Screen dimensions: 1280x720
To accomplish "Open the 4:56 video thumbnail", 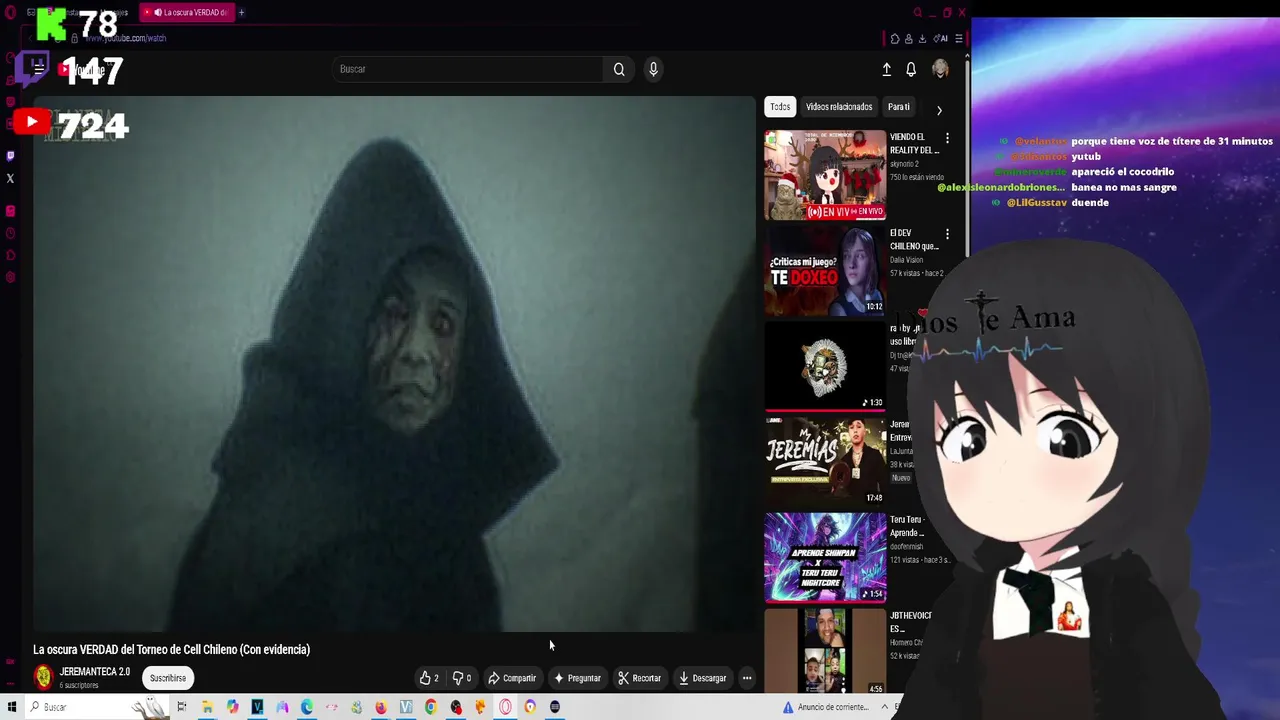I will (825, 652).
